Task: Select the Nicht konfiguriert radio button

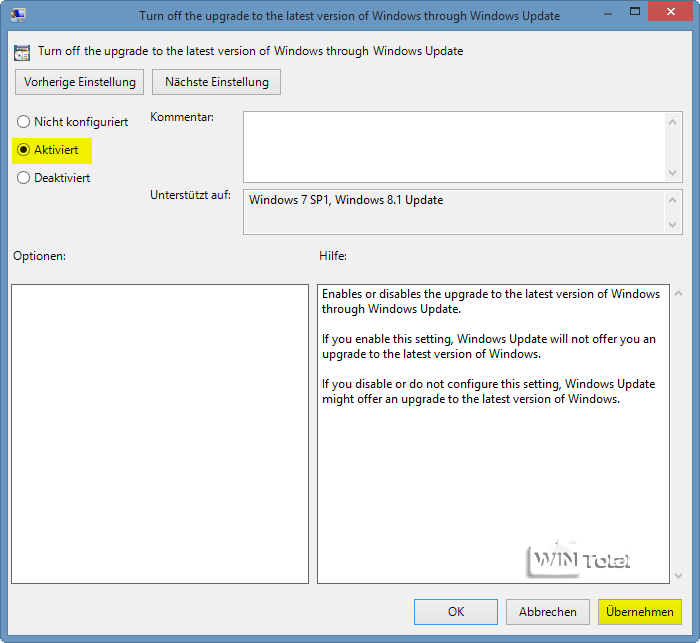Action: (x=72, y=122)
